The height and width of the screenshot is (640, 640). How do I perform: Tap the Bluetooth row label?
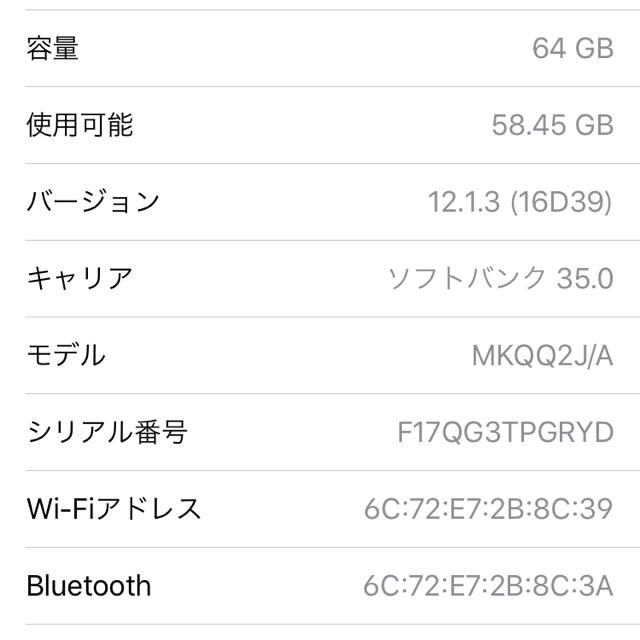(89, 586)
